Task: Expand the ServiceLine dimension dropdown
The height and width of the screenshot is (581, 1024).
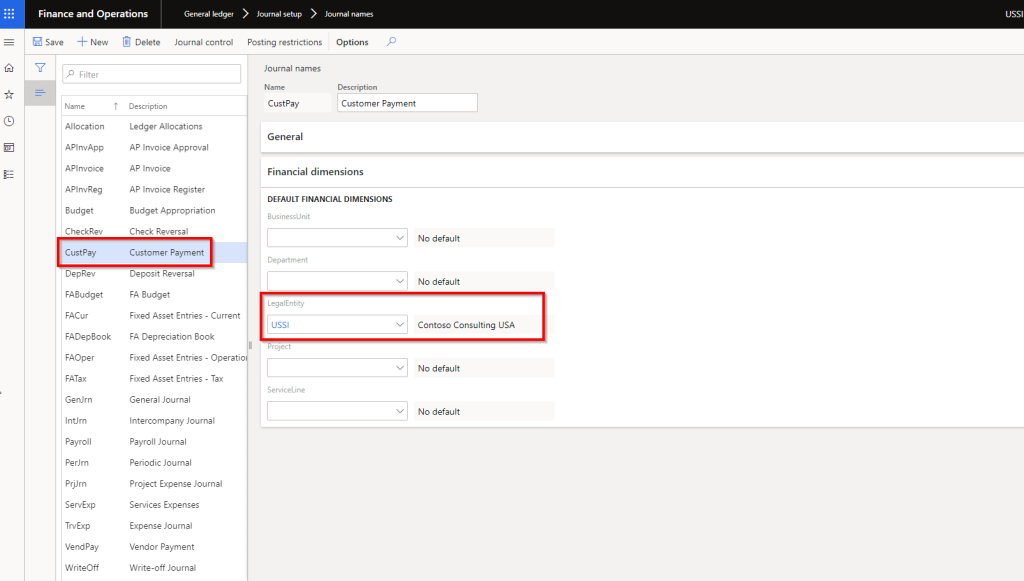Action: click(400, 411)
